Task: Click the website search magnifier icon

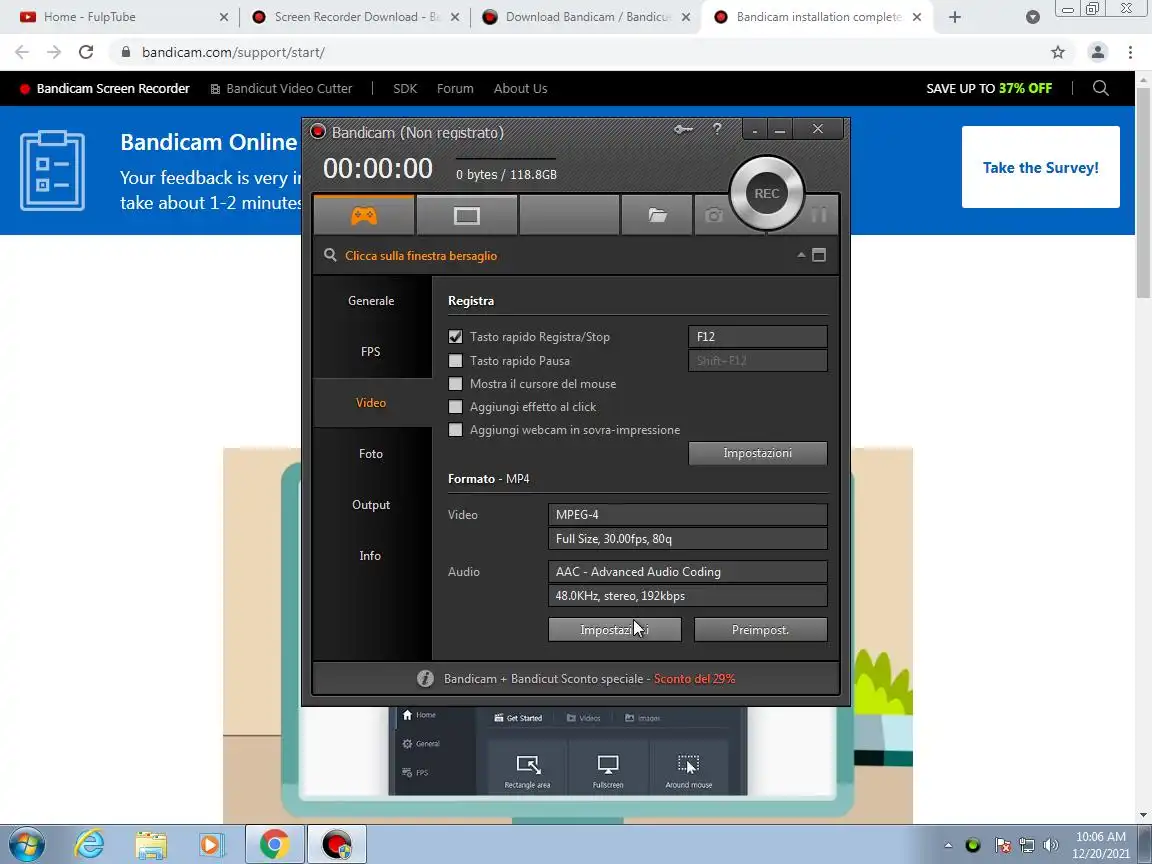Action: 1101,88
